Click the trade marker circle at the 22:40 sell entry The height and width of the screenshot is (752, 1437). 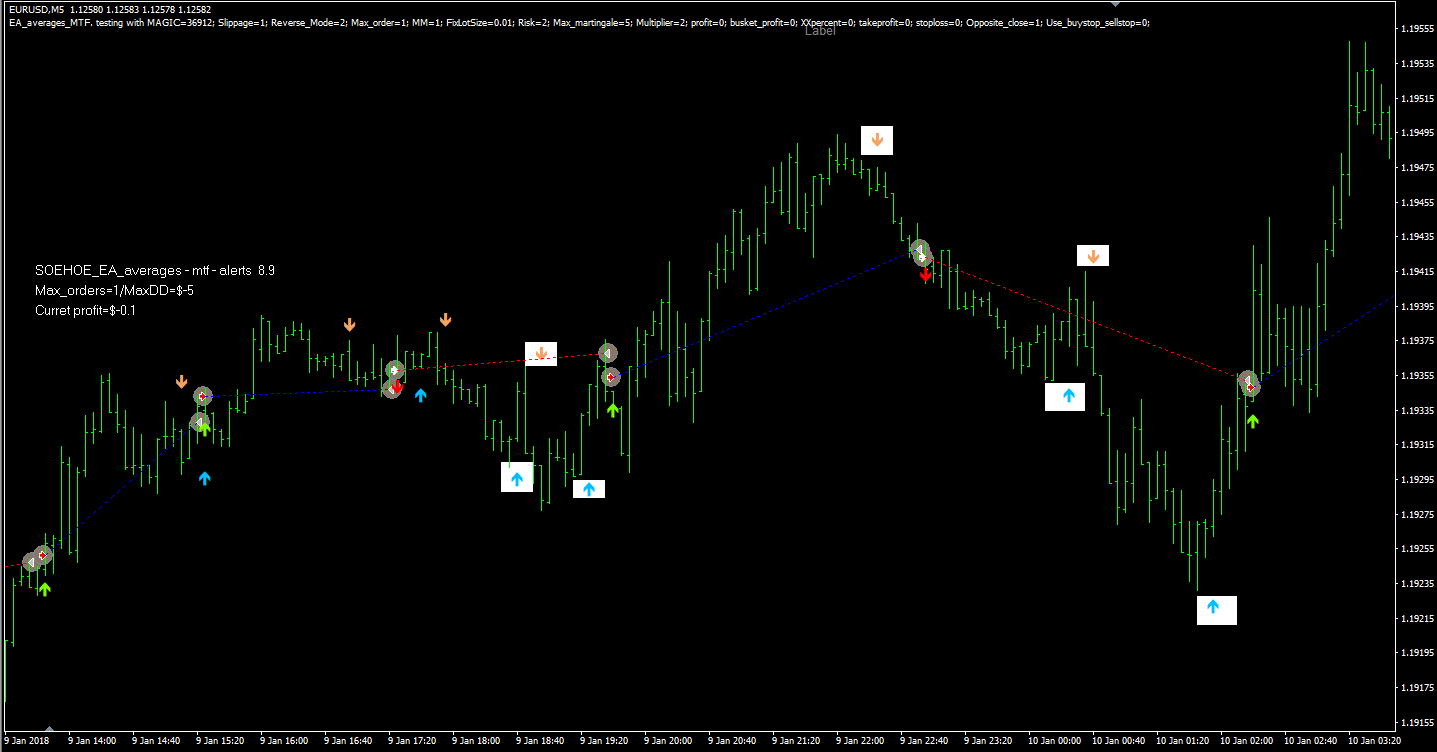click(x=924, y=257)
